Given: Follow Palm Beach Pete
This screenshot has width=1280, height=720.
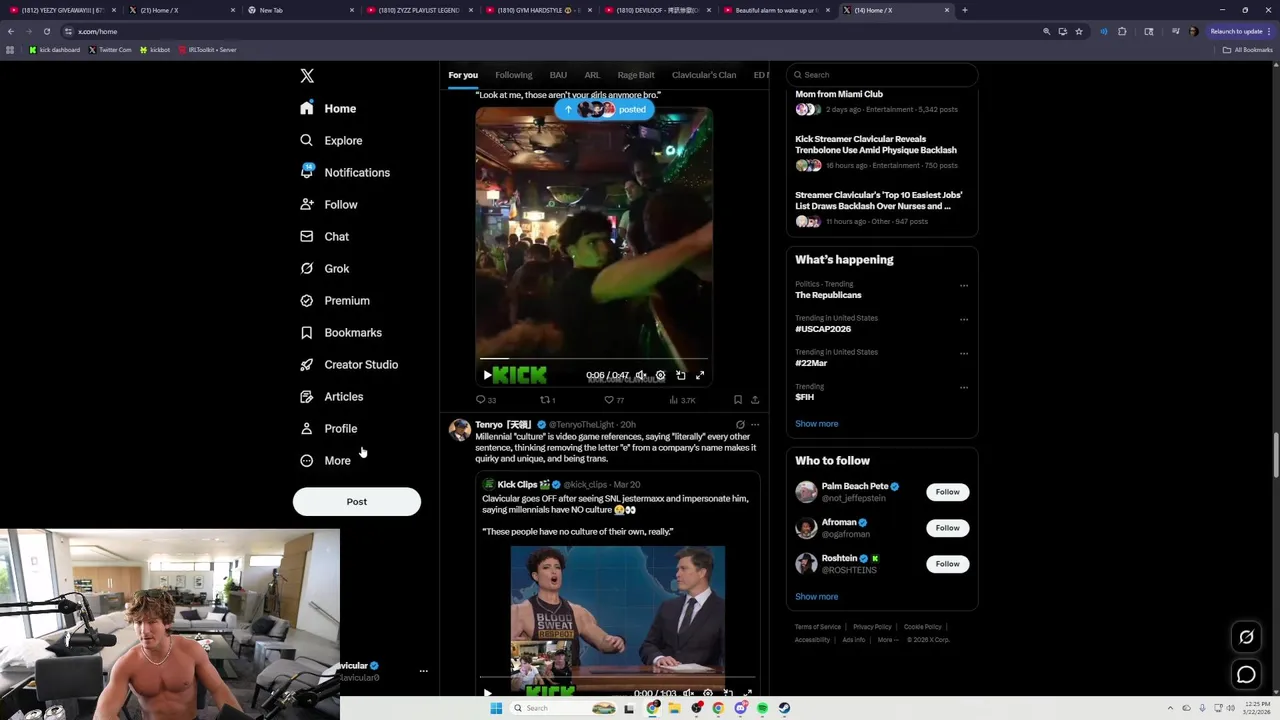Looking at the screenshot, I should pos(947,492).
